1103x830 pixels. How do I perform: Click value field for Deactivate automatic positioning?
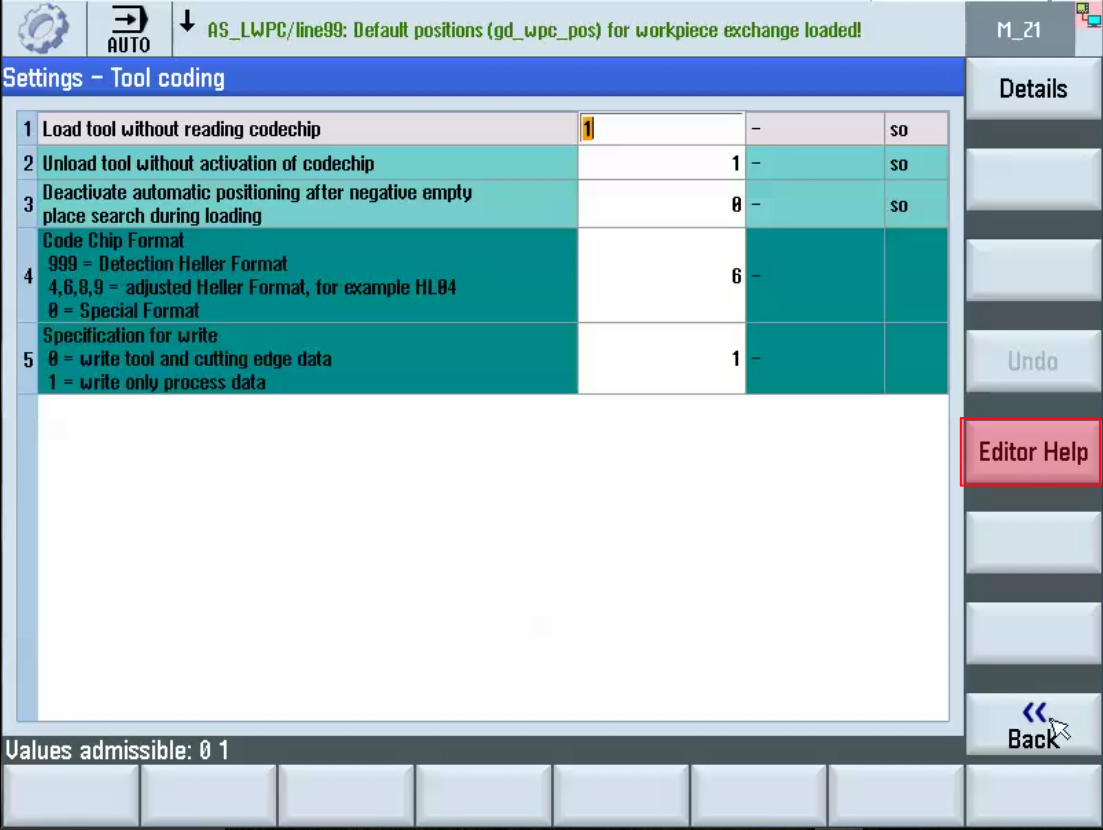(x=661, y=204)
